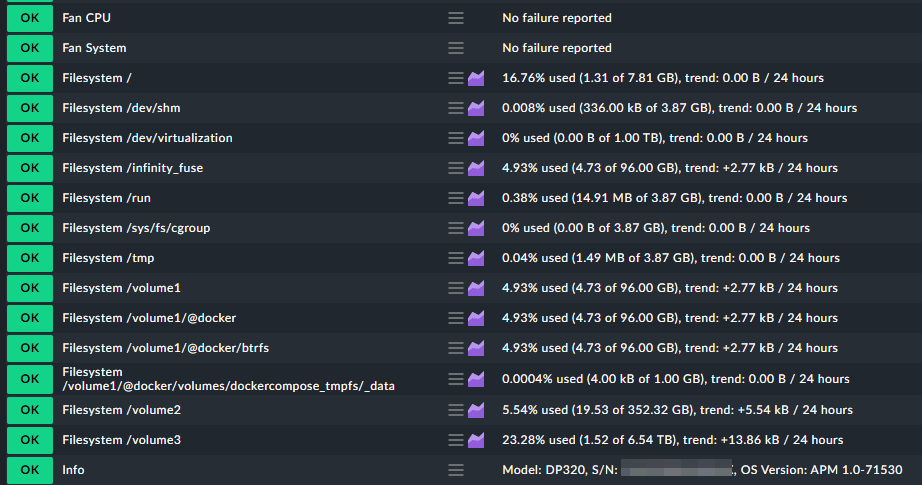Show graph for Filesystem /volume3
The image size is (922, 485).
tap(476, 440)
